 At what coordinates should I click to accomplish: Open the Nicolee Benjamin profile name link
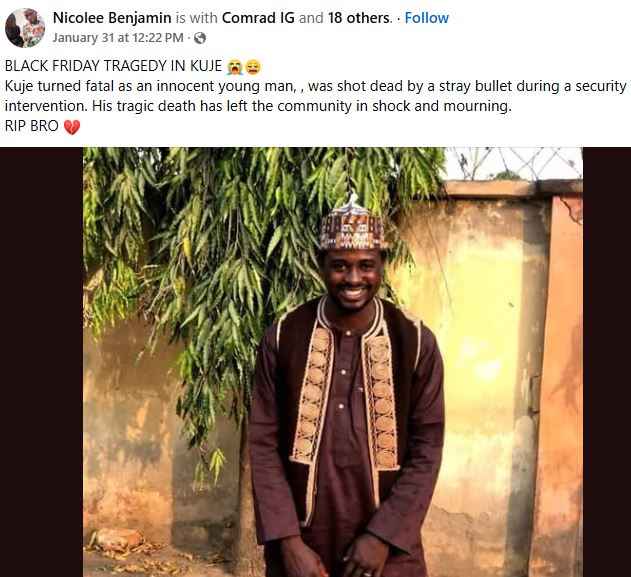click(x=112, y=18)
